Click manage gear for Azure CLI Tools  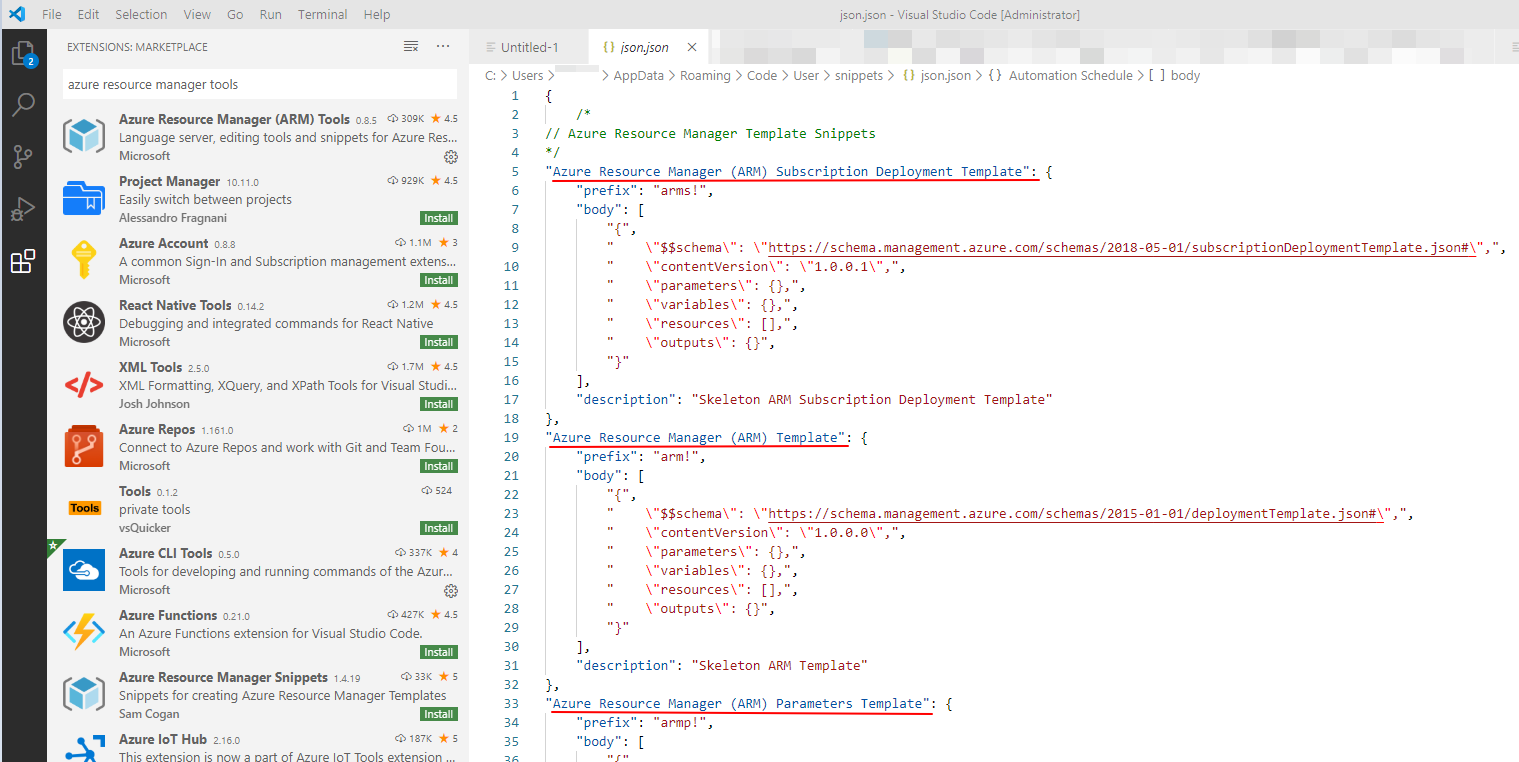click(x=450, y=591)
